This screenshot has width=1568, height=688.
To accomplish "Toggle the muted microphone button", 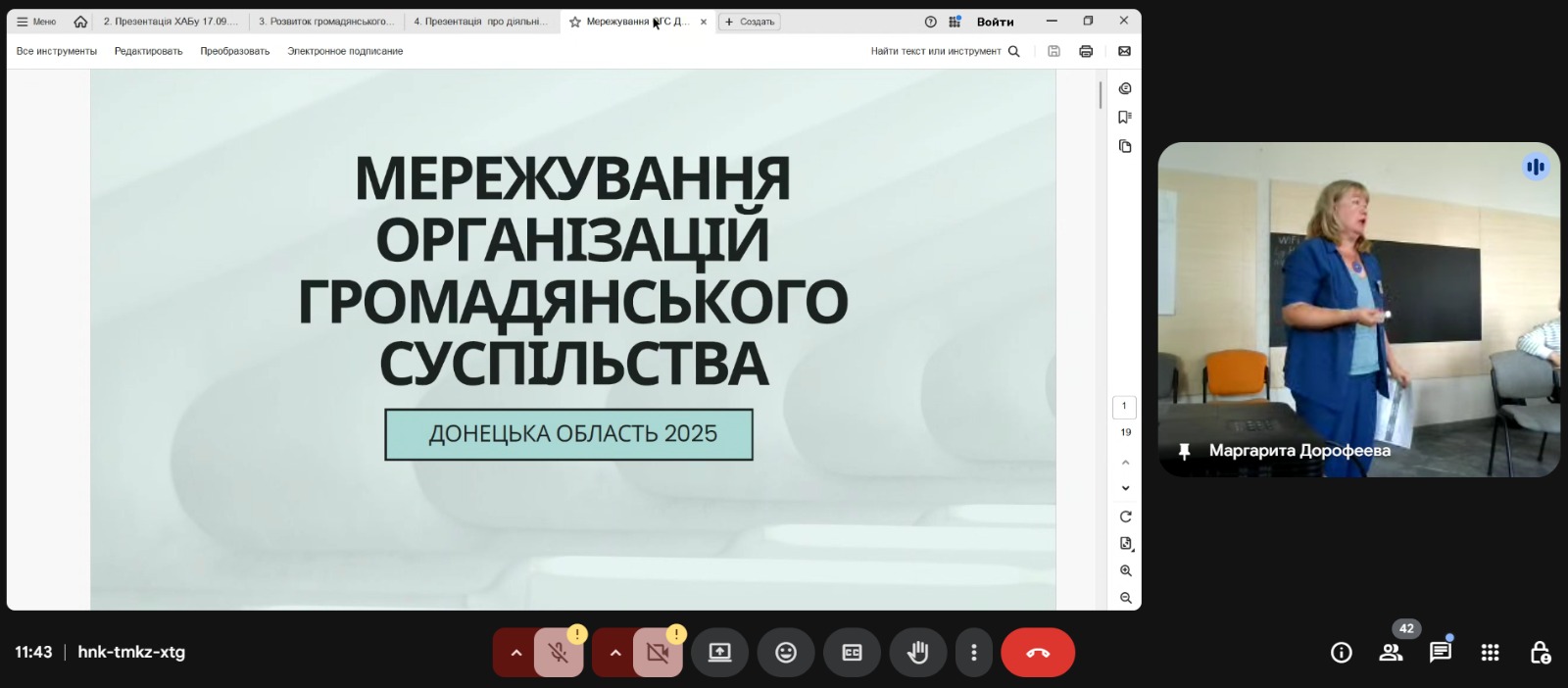I will coord(559,653).
